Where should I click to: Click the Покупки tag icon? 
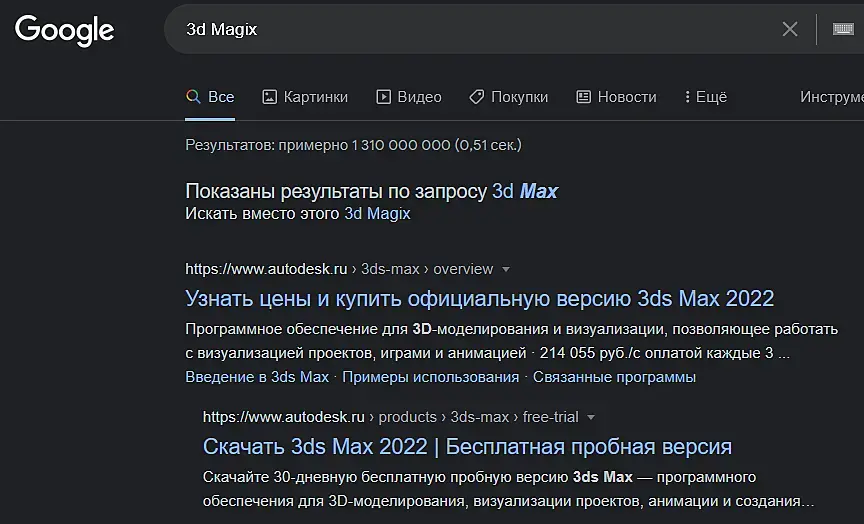pyautogui.click(x=477, y=97)
